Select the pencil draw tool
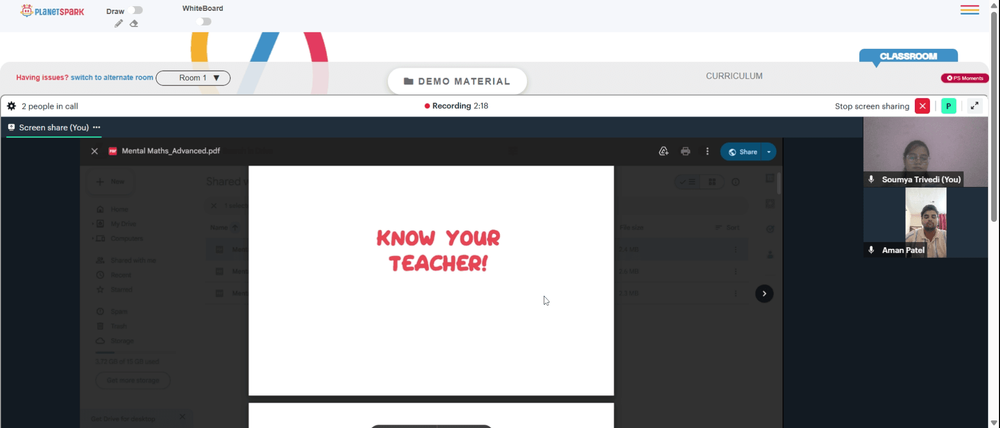The height and width of the screenshot is (428, 1000). [x=119, y=24]
